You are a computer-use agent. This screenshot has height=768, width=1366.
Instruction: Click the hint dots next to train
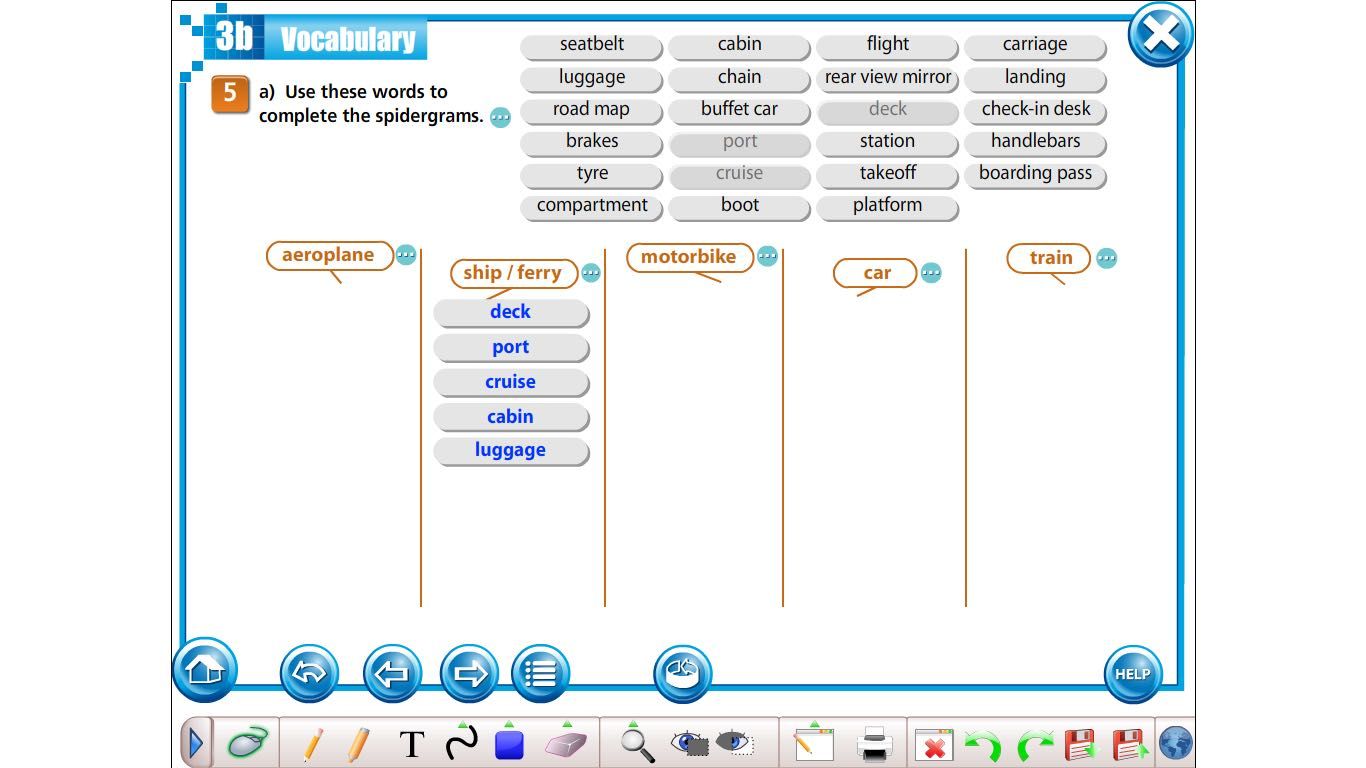pos(1106,258)
